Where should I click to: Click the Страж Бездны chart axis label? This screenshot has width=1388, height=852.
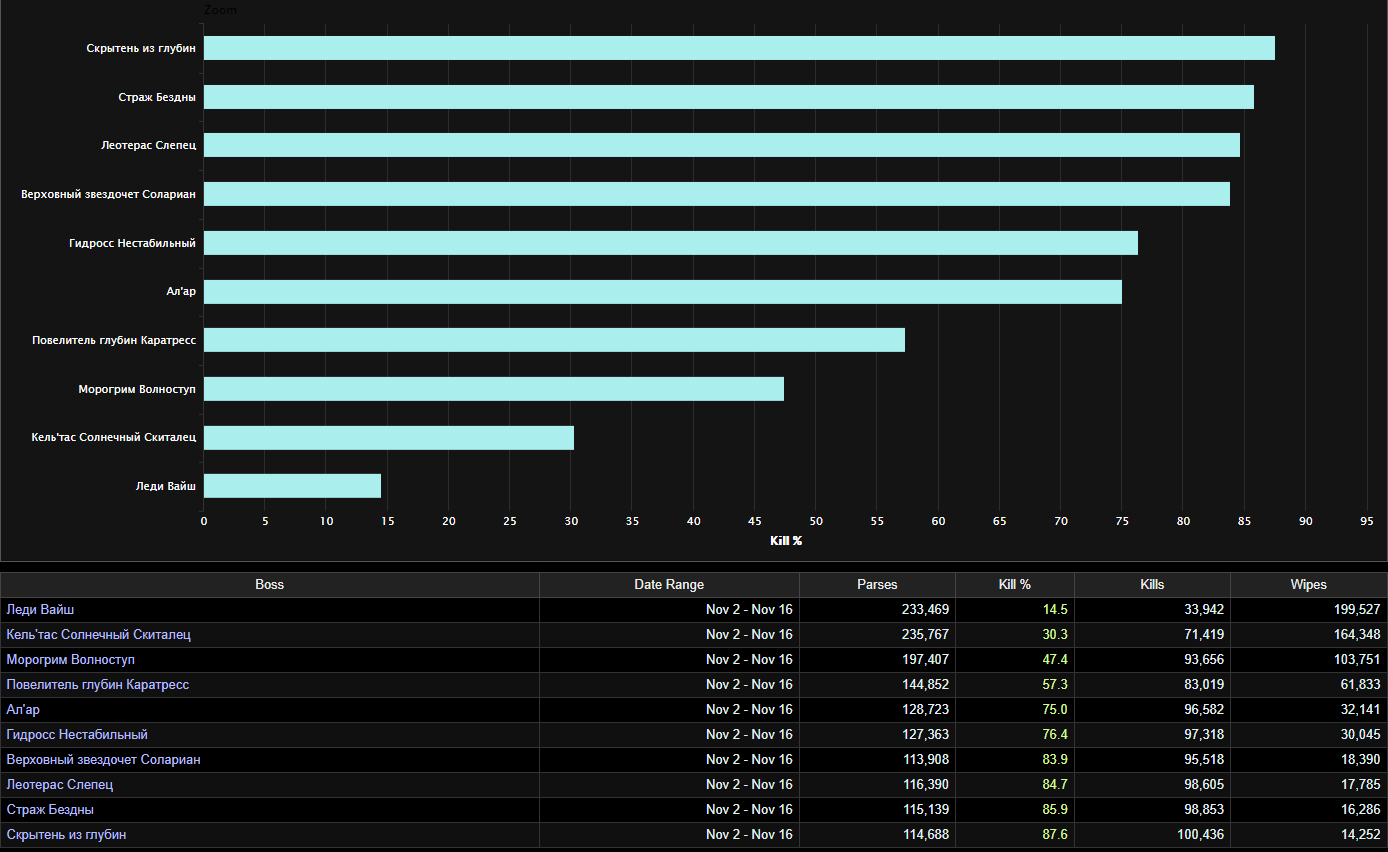pyautogui.click(x=157, y=97)
